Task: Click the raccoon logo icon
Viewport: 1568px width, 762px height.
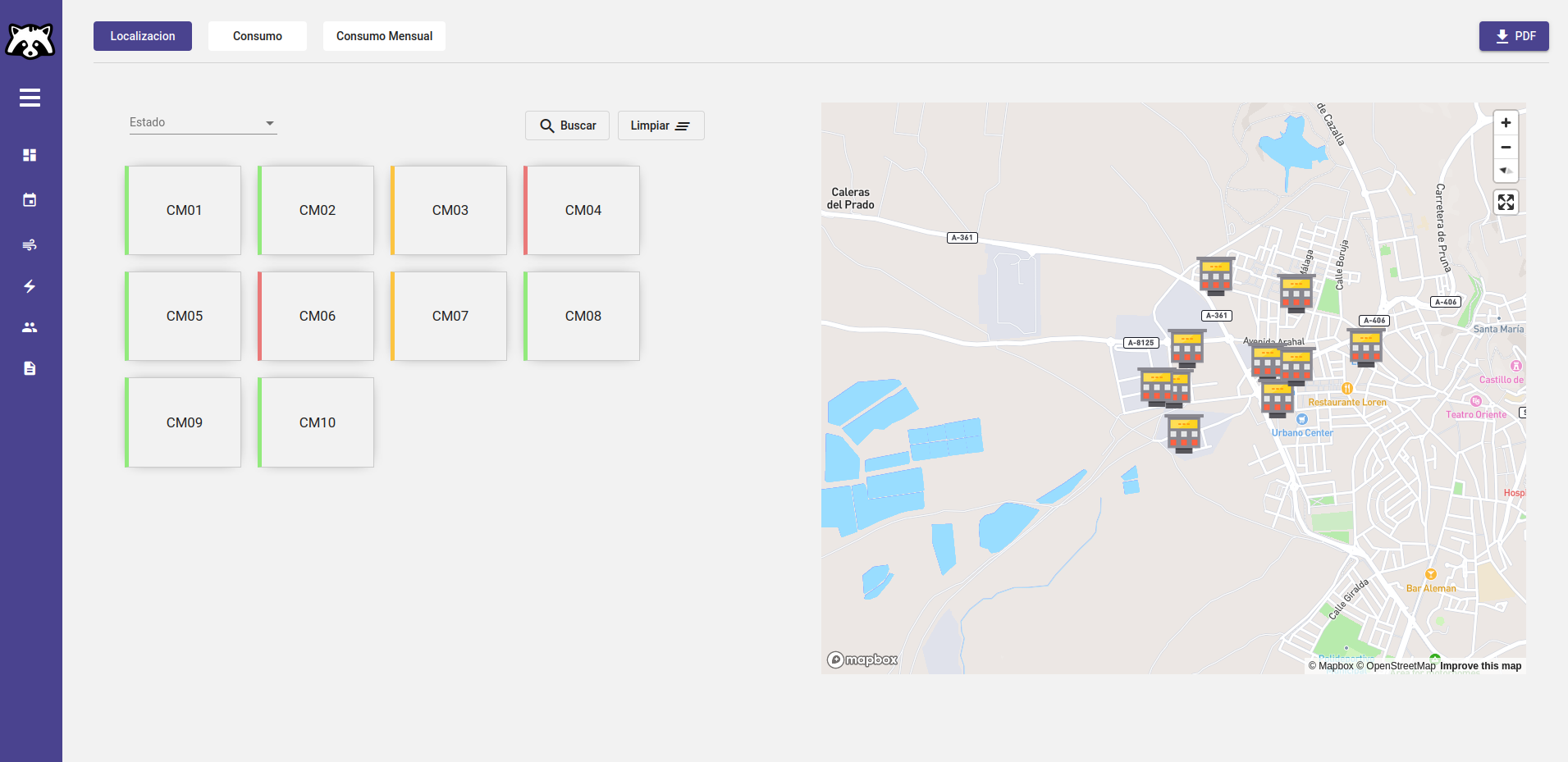Action: tap(30, 40)
